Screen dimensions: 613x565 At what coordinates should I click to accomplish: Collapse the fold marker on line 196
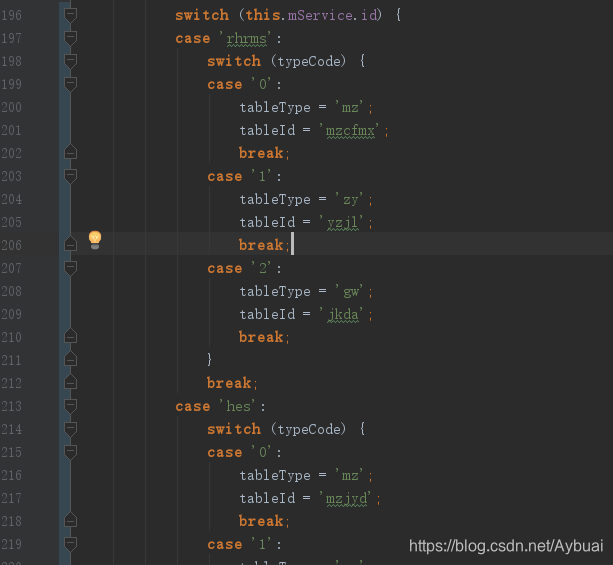pos(70,16)
